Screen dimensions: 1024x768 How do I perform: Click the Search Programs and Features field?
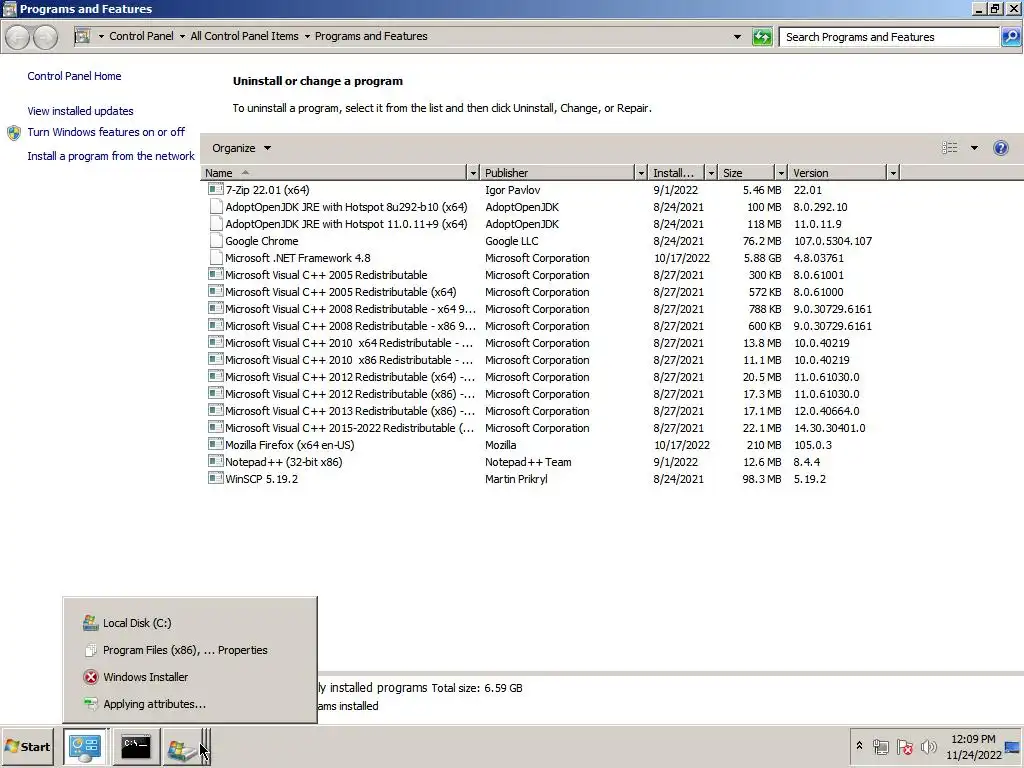pyautogui.click(x=889, y=37)
